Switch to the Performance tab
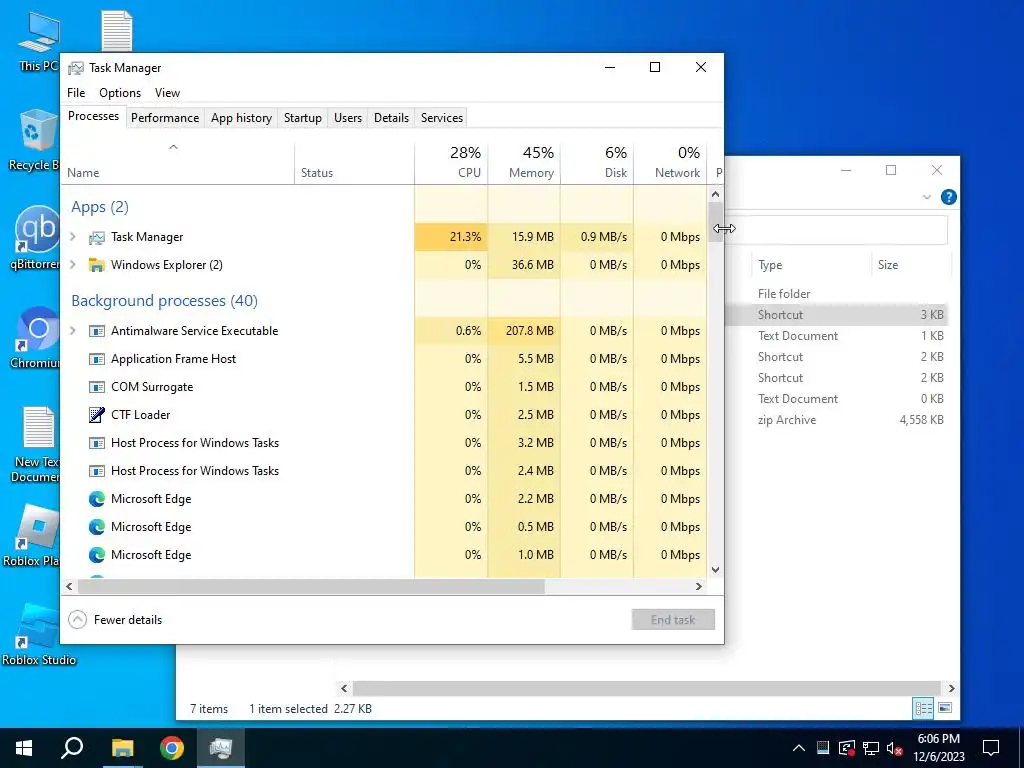The width and height of the screenshot is (1024, 768). [x=165, y=118]
